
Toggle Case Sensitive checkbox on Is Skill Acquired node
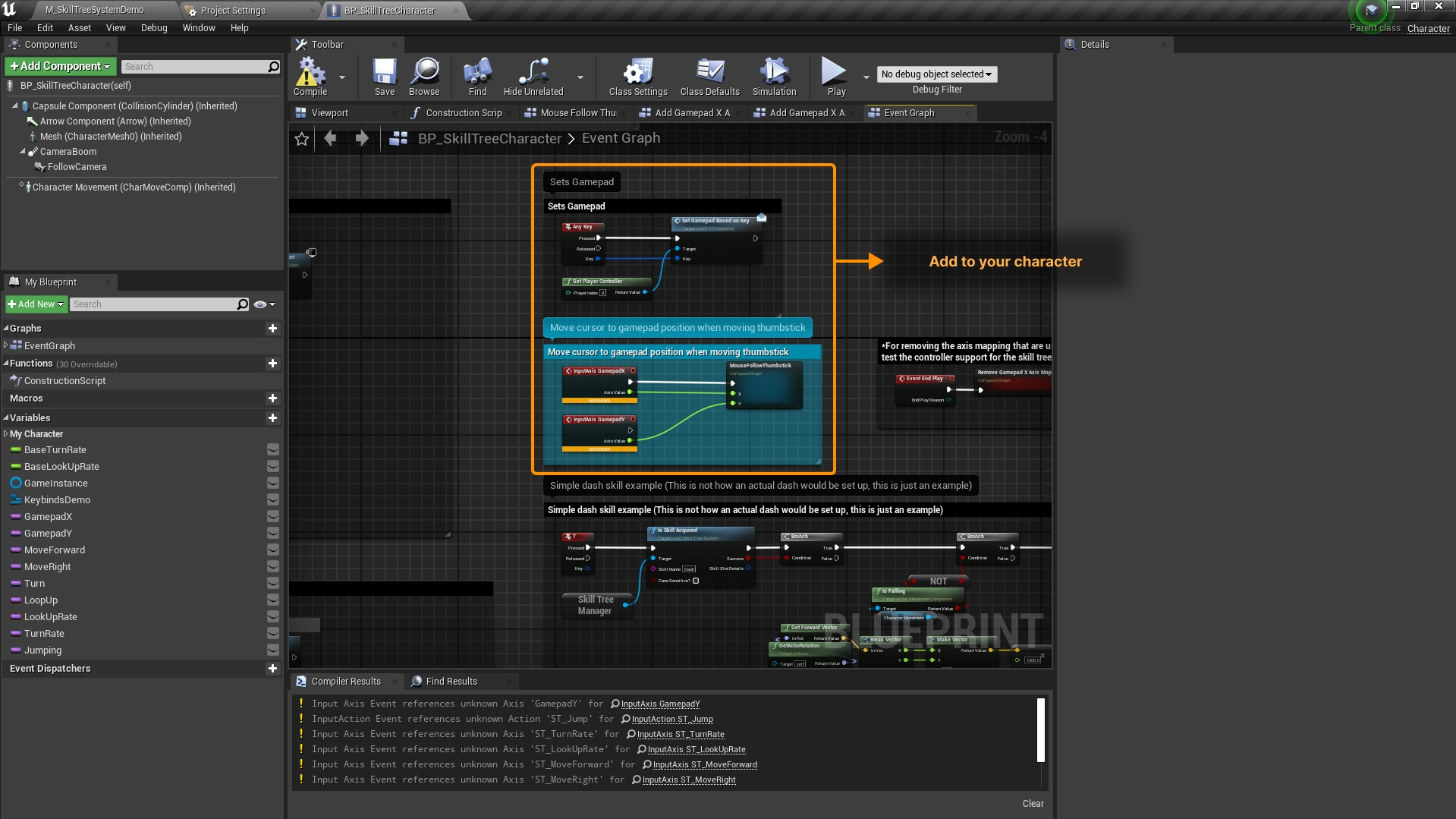pyautogui.click(x=696, y=581)
